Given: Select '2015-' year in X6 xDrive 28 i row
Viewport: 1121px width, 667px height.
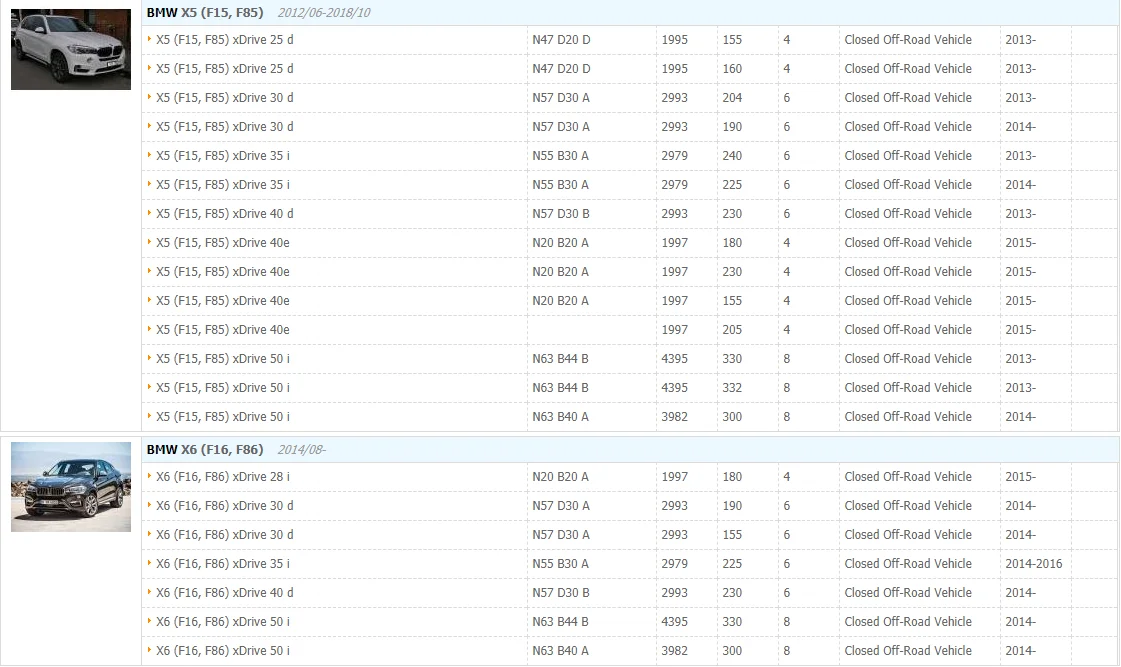Looking at the screenshot, I should click(x=1020, y=477).
